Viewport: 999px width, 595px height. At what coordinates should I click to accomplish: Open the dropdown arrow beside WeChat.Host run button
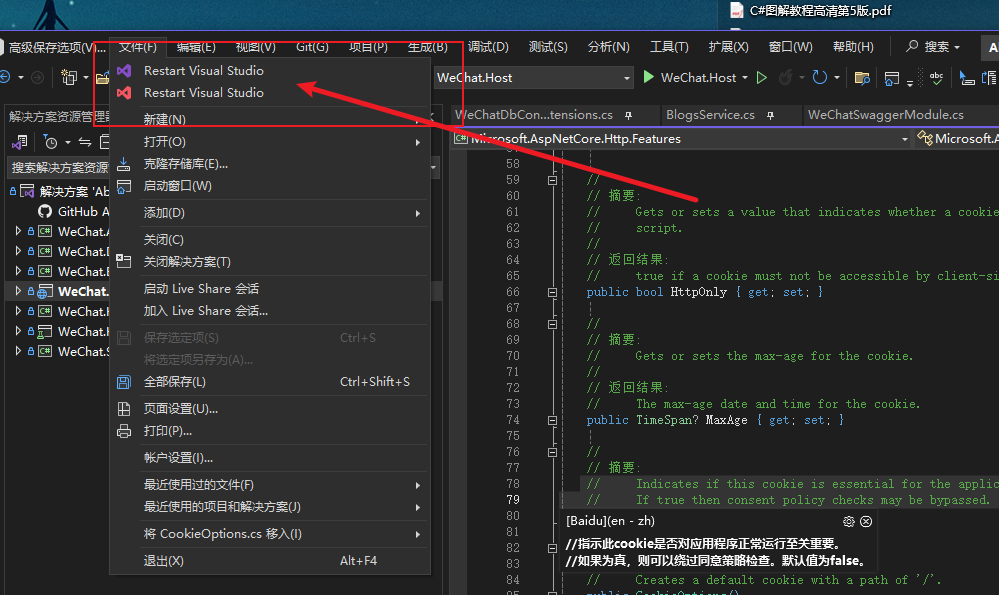(x=745, y=78)
